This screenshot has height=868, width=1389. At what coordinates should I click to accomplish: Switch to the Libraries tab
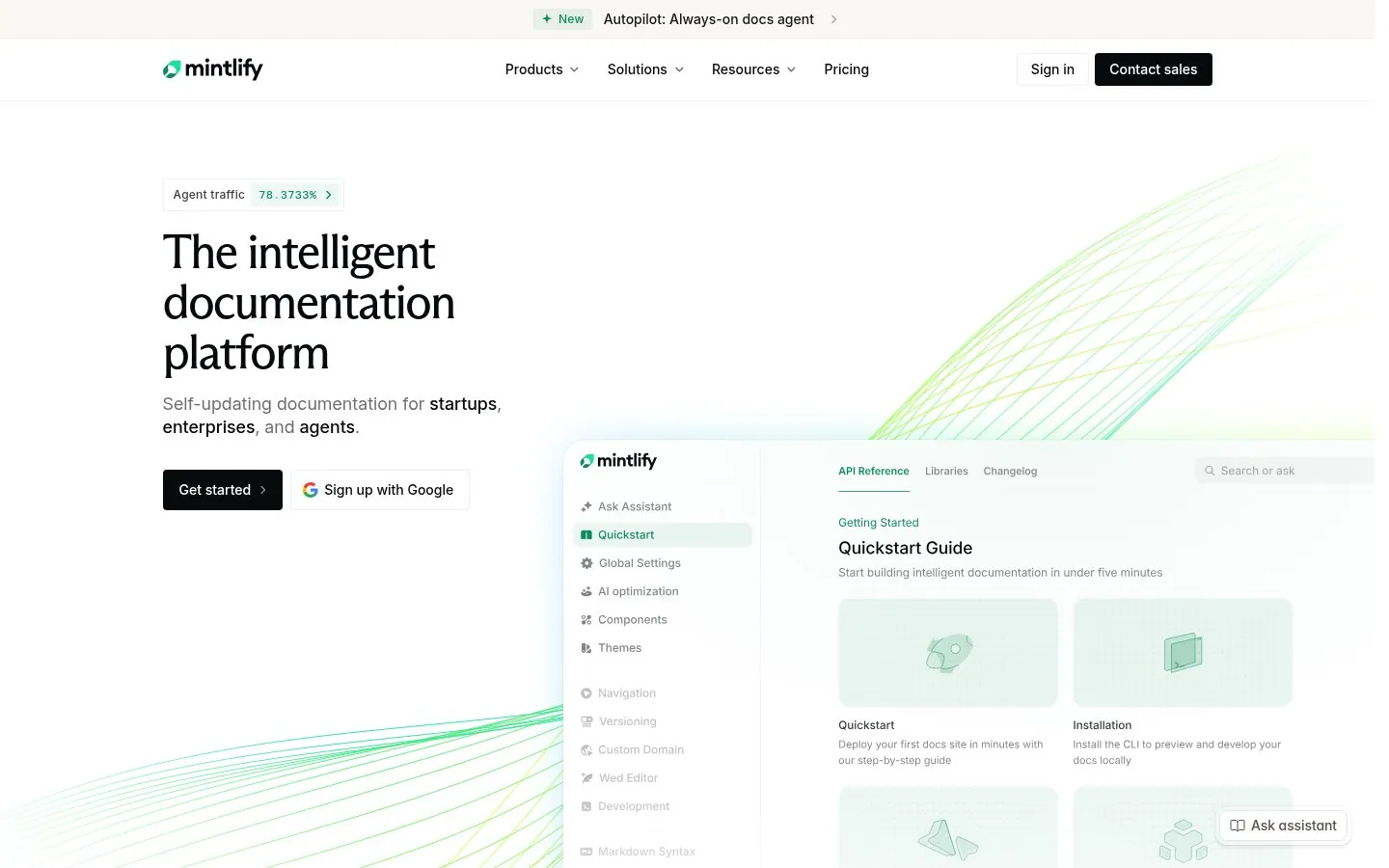[x=946, y=472]
